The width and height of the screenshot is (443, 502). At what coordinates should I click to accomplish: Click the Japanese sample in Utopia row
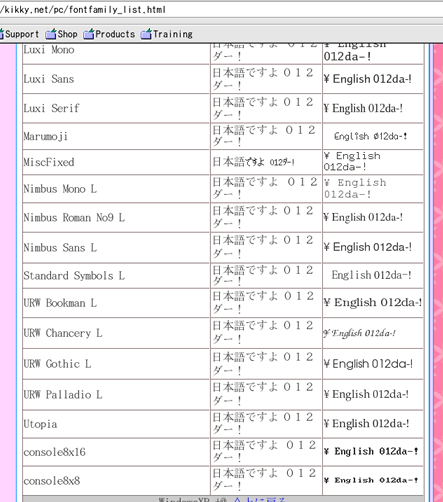(x=263, y=424)
